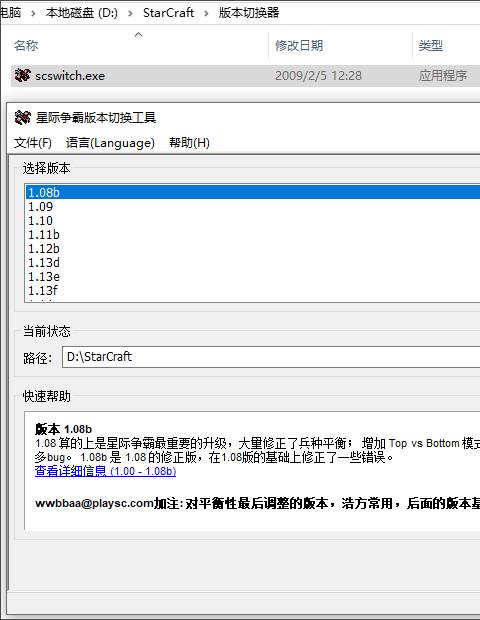The image size is (480, 620).
Task: Select version 1.13d in the list
Action: click(253, 263)
